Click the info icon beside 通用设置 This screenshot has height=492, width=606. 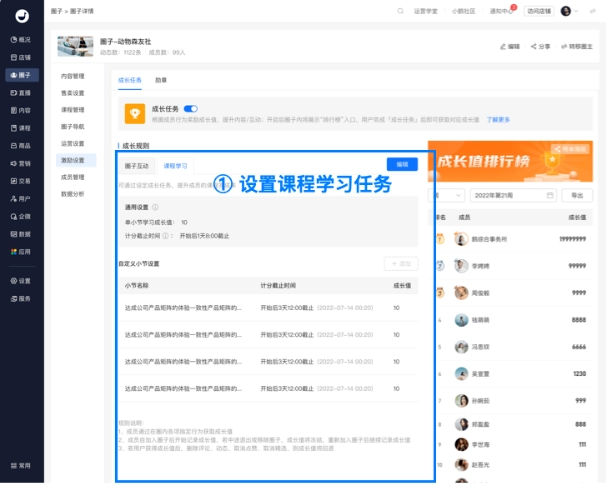pos(156,208)
